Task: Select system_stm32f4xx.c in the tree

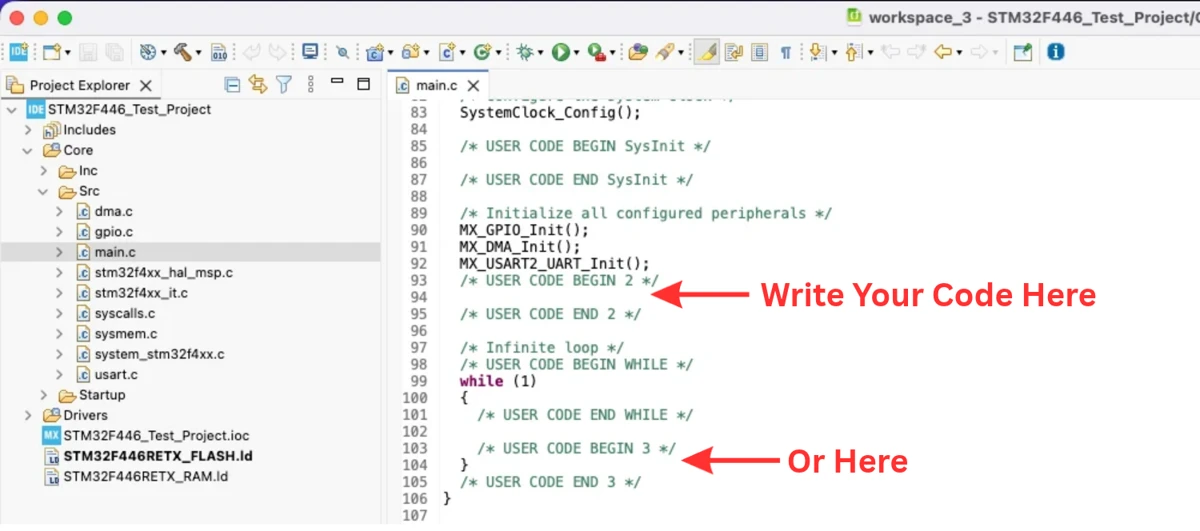Action: pyautogui.click(x=159, y=354)
